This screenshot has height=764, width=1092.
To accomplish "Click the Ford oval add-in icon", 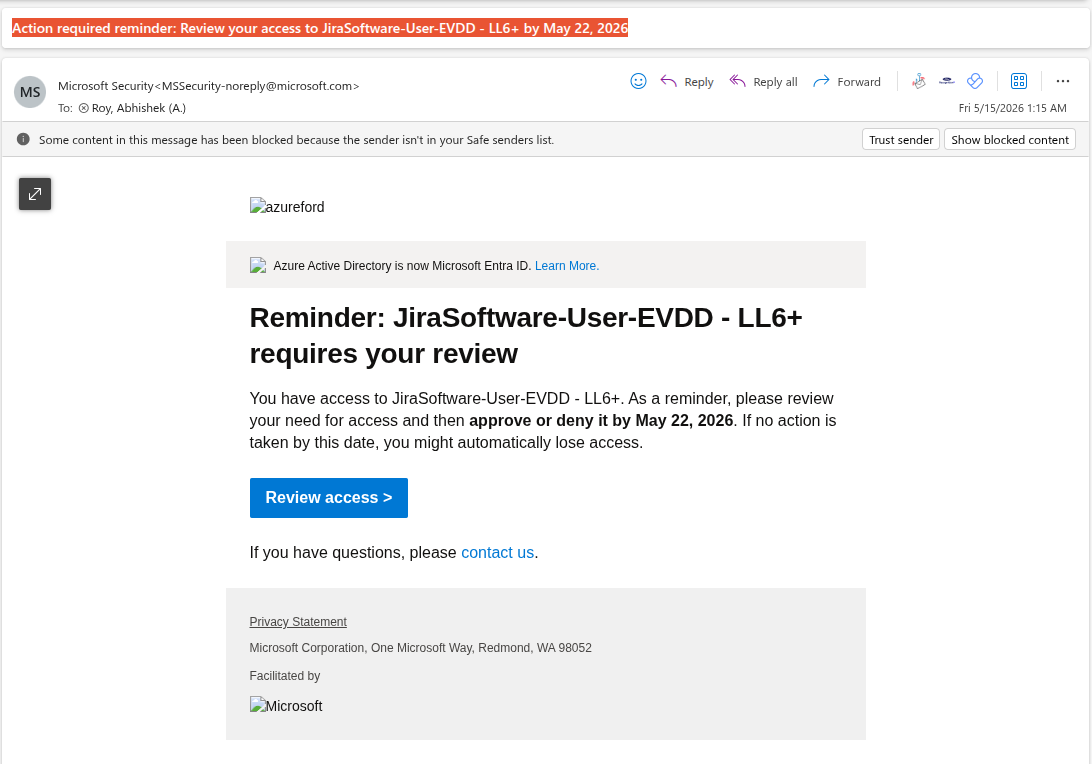I will [946, 81].
